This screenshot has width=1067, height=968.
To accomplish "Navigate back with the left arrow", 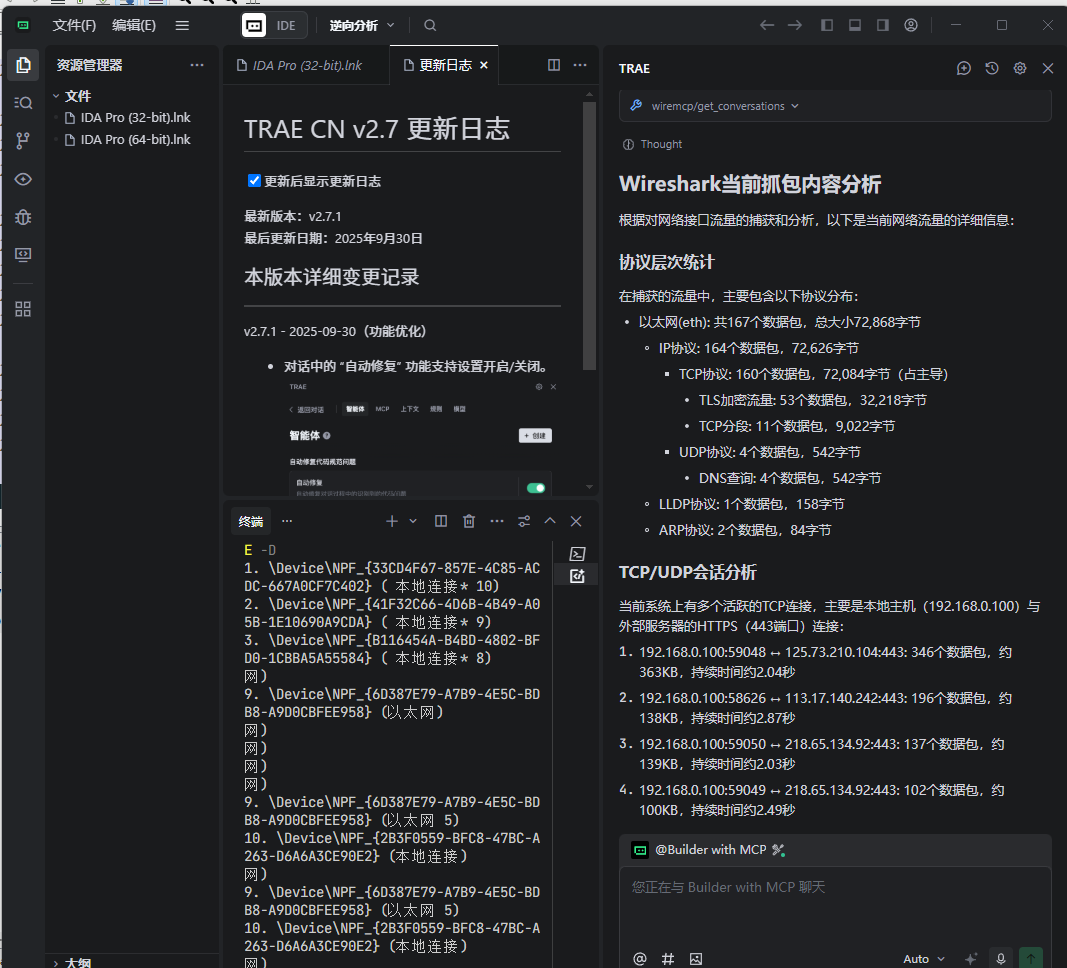I will pos(767,25).
